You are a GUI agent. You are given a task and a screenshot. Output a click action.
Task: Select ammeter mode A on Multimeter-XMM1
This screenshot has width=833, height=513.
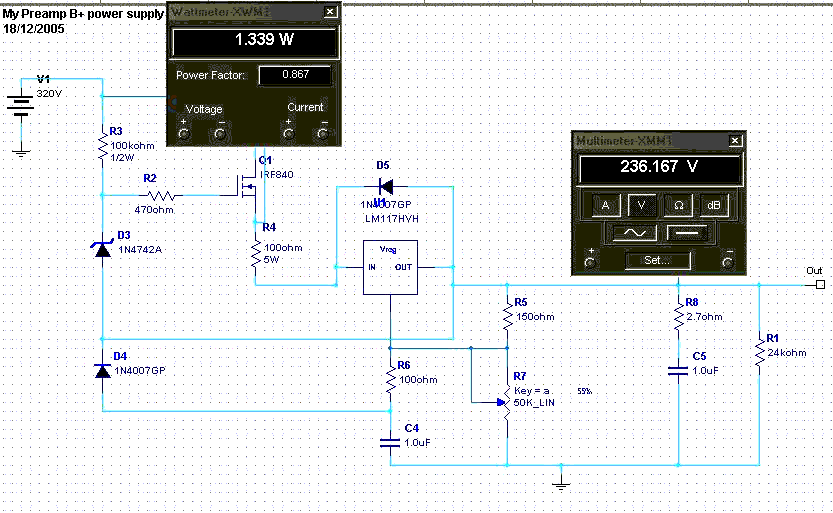(605, 205)
